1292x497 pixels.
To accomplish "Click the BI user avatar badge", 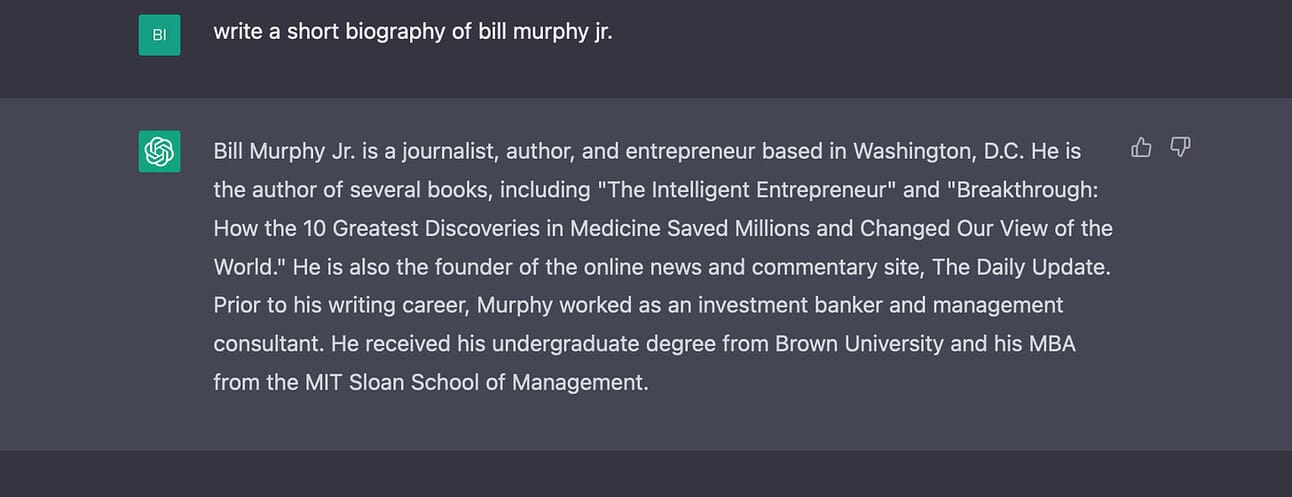I will click(x=160, y=35).
